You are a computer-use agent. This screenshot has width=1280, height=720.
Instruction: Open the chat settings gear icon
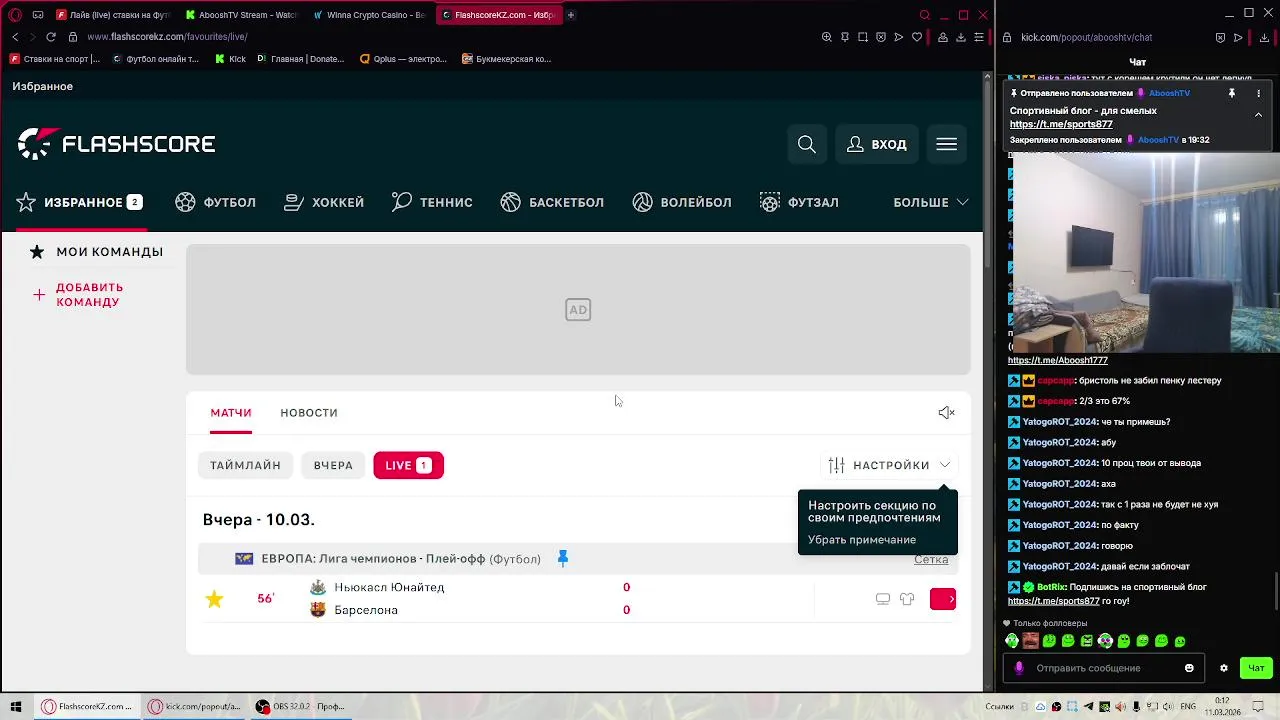click(x=1223, y=668)
